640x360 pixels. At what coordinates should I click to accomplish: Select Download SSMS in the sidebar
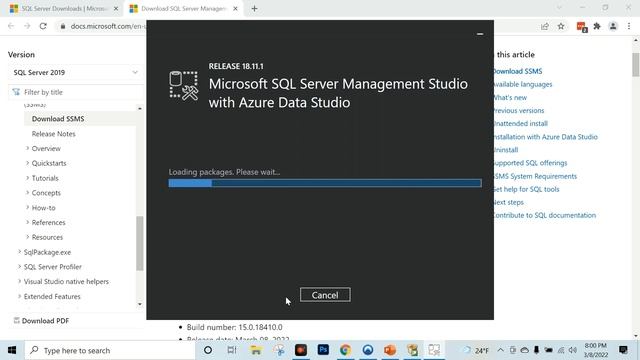[x=58, y=119]
